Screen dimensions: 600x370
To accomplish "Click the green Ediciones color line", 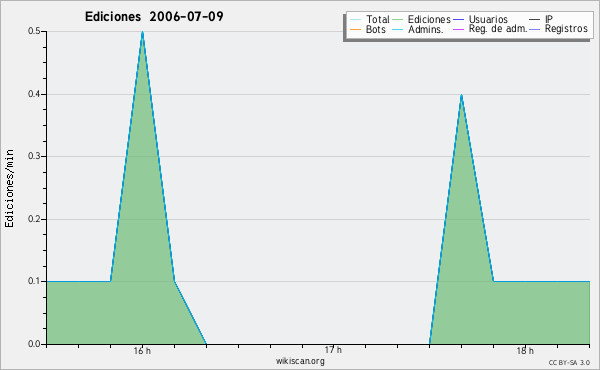I will coord(398,19).
